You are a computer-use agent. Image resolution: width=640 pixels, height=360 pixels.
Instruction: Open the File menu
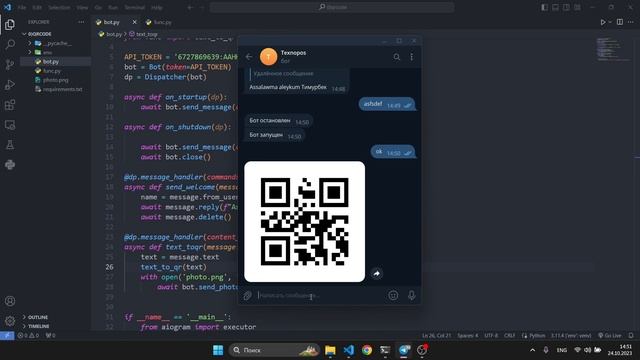coord(22,7)
